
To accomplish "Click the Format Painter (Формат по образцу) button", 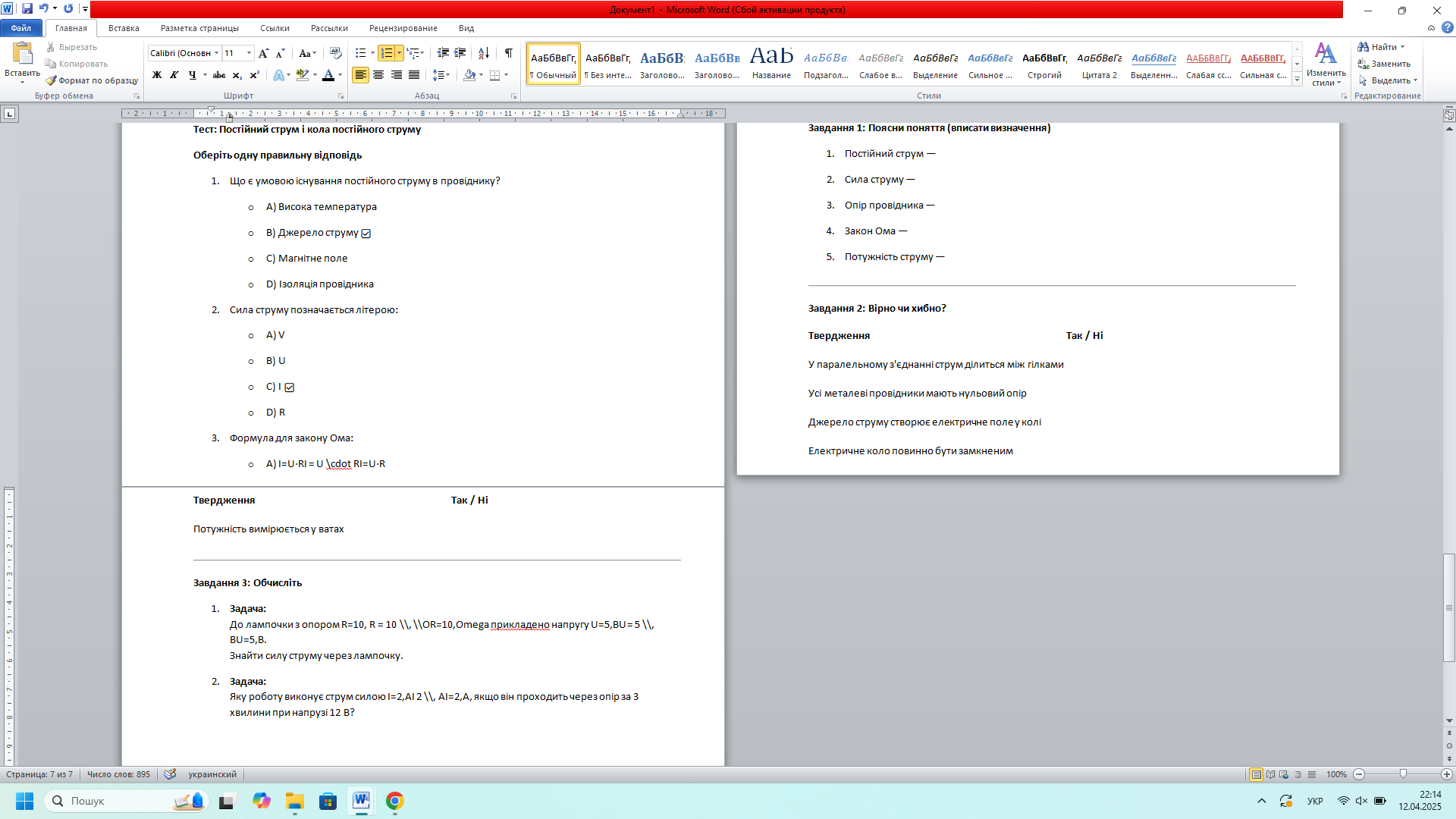I will tap(92, 80).
